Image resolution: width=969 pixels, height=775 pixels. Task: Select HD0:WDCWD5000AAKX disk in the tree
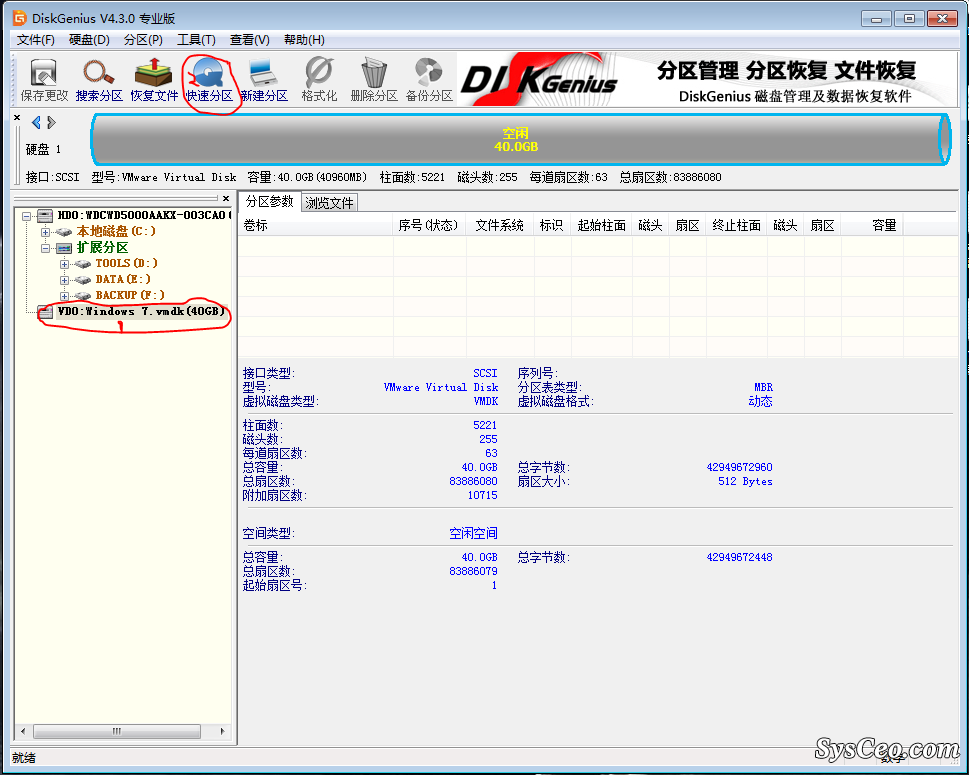click(143, 216)
